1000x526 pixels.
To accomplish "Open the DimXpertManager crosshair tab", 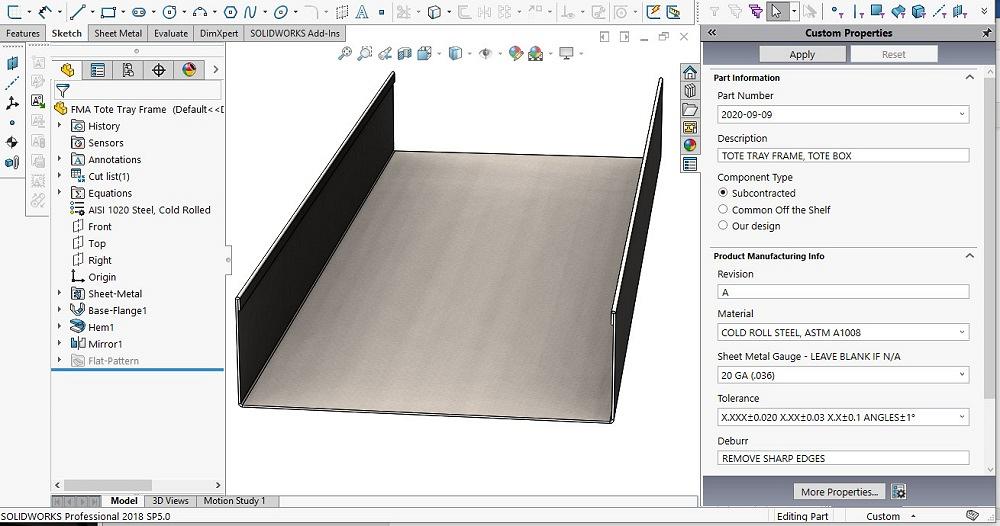I will [x=159, y=69].
